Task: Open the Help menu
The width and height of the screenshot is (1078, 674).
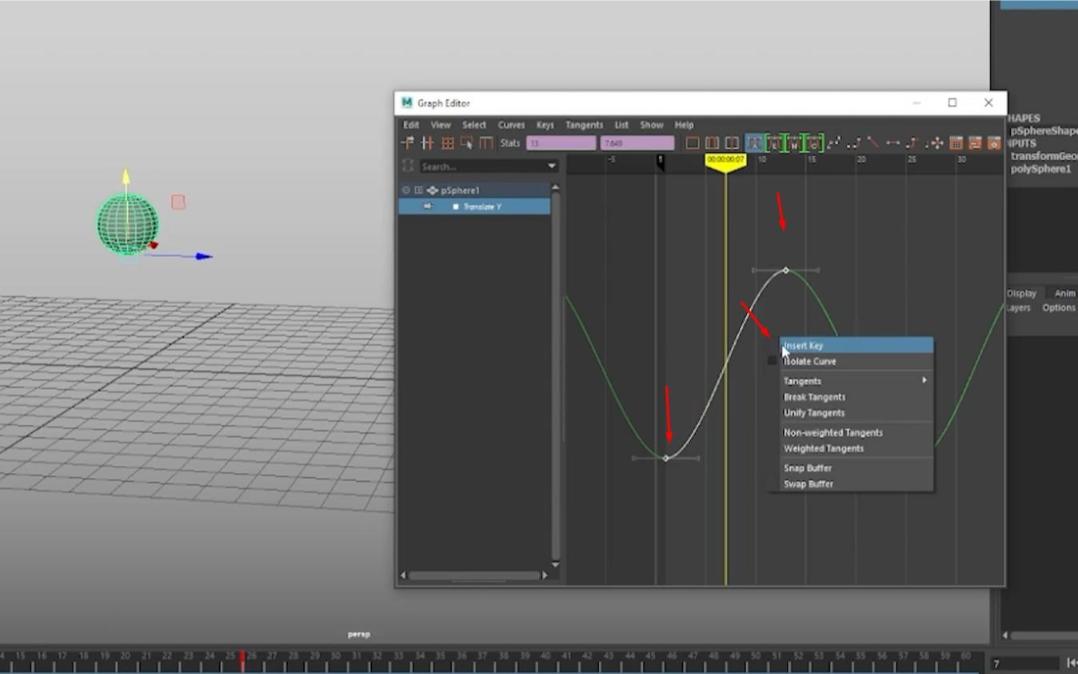Action: point(684,124)
